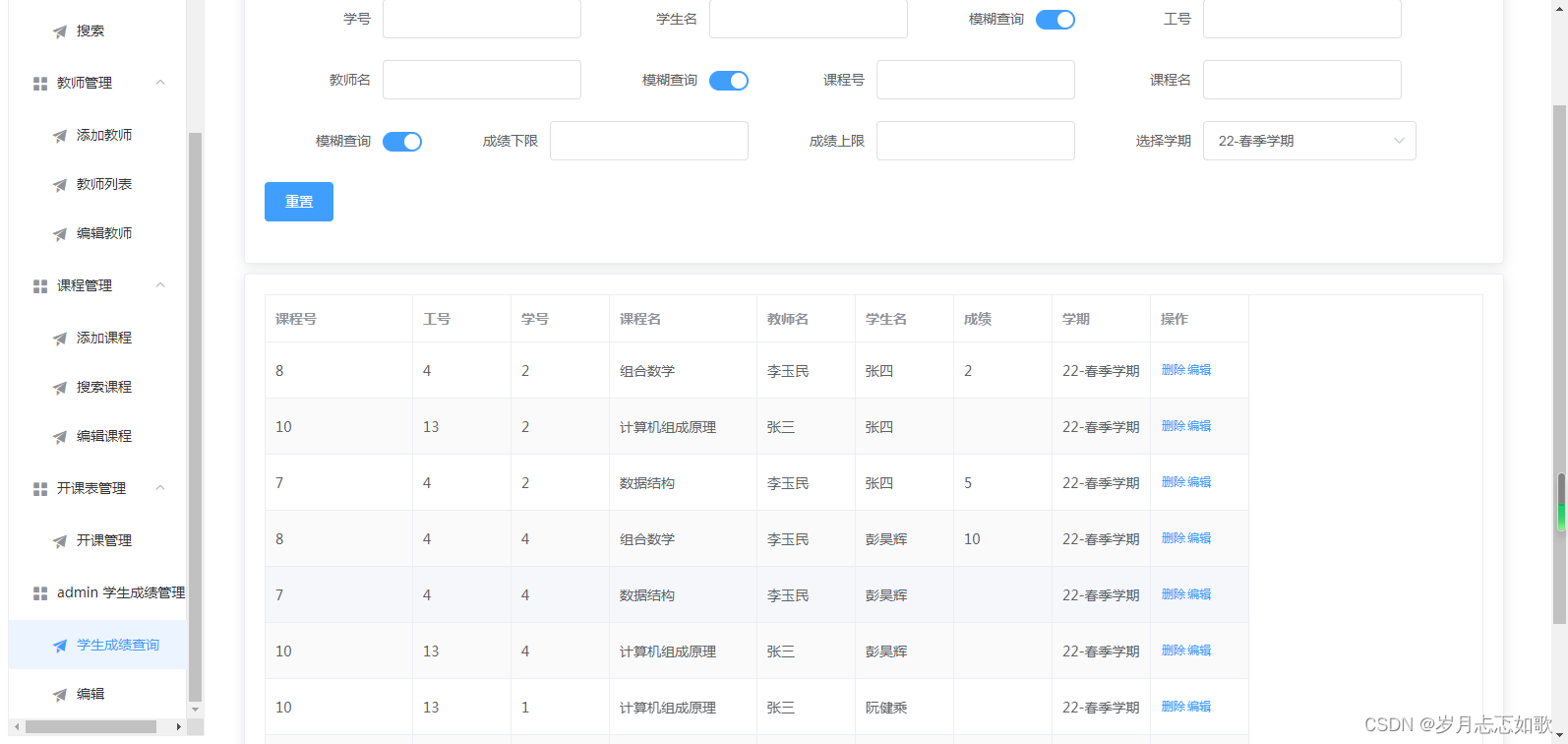
Task: Open the sidebar 编辑 item below 学生成绩查询
Action: [97, 694]
